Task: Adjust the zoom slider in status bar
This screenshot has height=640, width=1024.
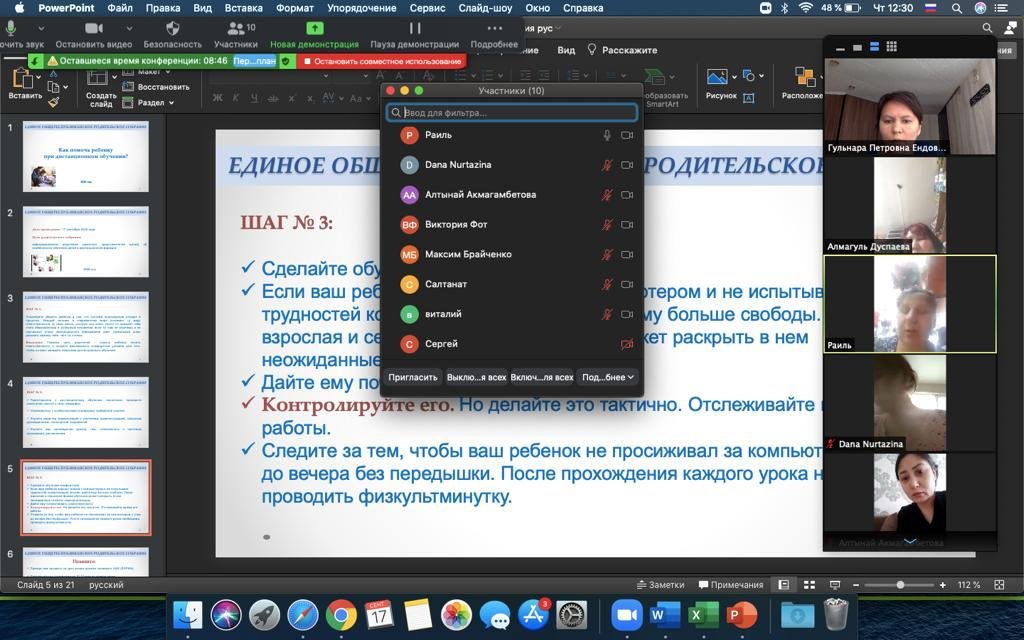Action: 900,585
